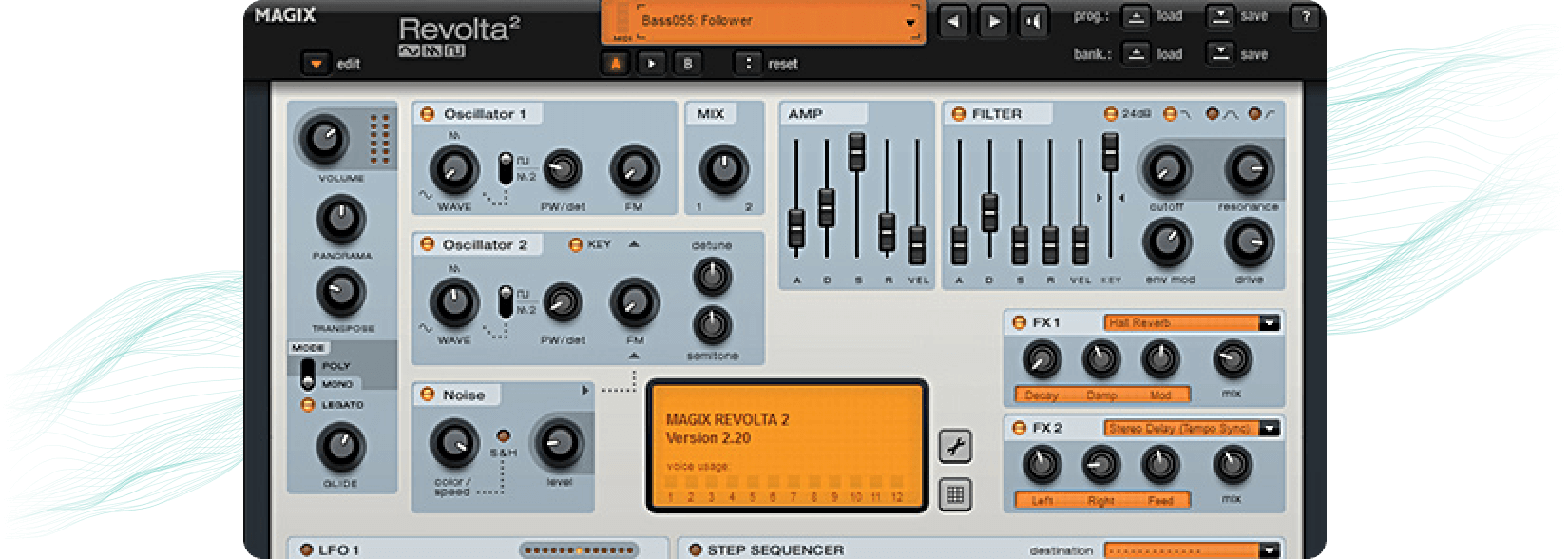1568x559 pixels.
Task: Toggle the filter 24dB slope
Action: click(1110, 114)
